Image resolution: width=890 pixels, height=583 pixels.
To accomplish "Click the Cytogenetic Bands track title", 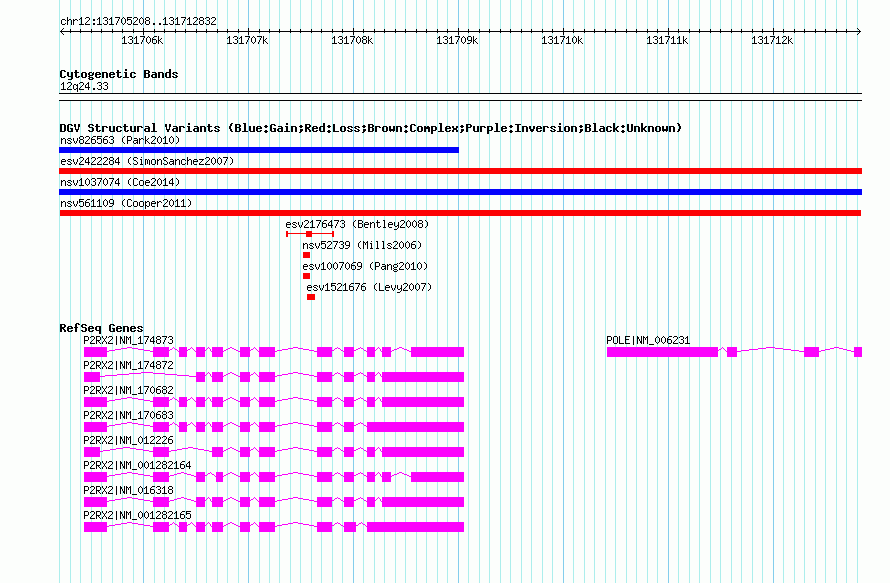I will point(119,74).
